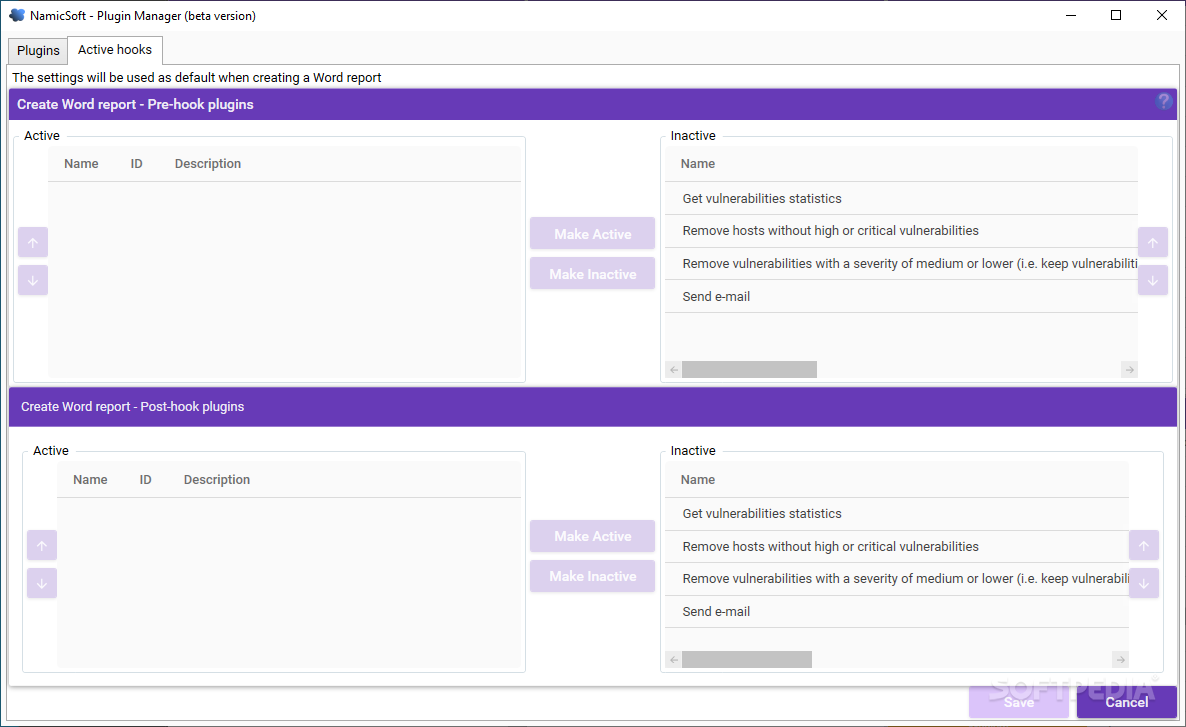Open the help question mark icon
The height and width of the screenshot is (727, 1186).
(x=1163, y=101)
